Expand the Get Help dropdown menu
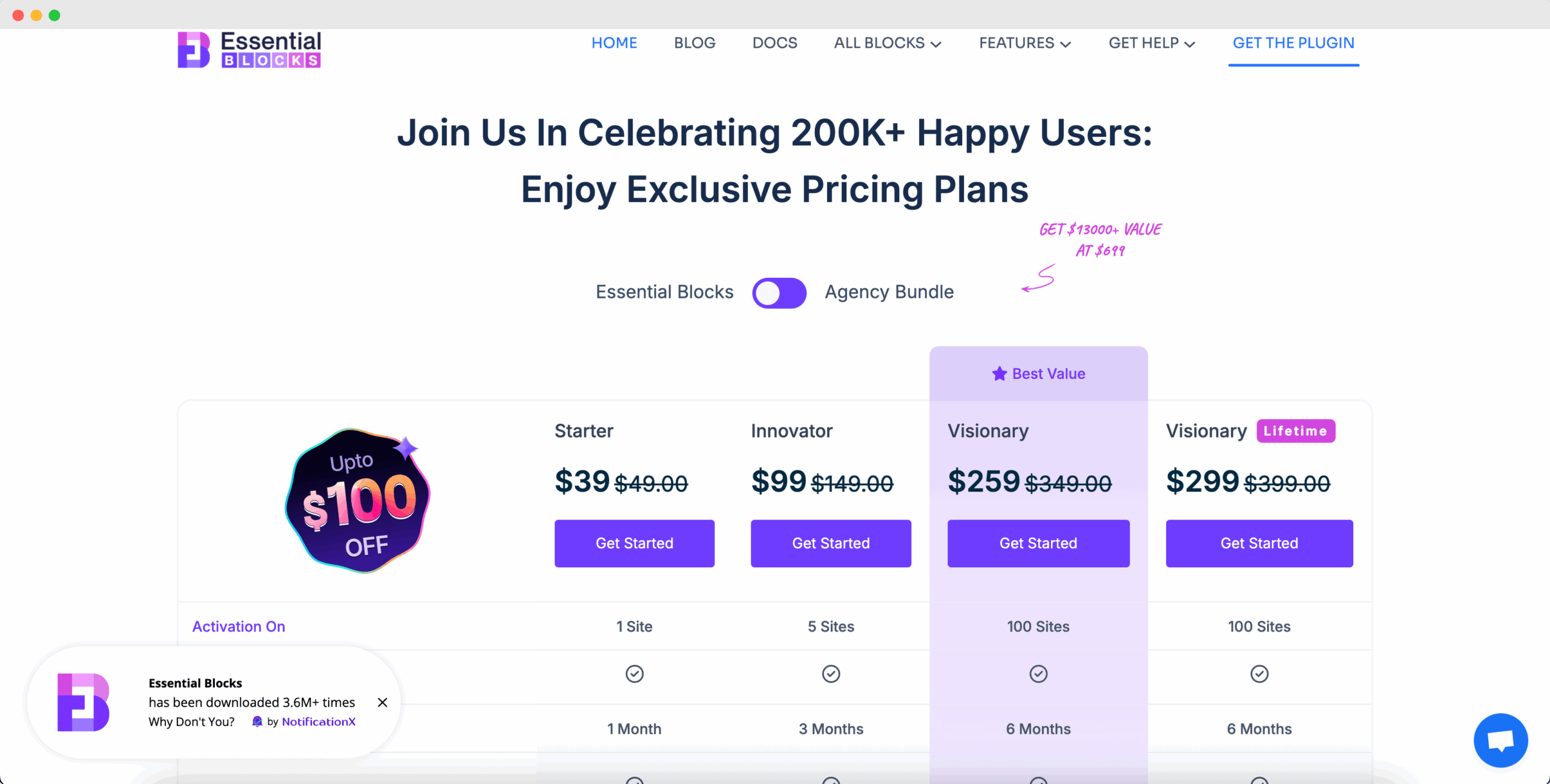The width and height of the screenshot is (1550, 784). tap(1152, 43)
